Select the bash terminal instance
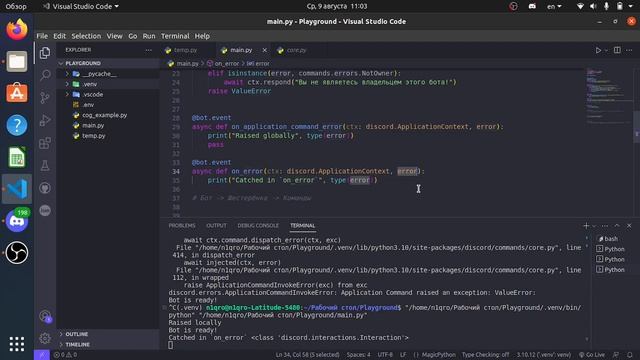 tap(610, 239)
